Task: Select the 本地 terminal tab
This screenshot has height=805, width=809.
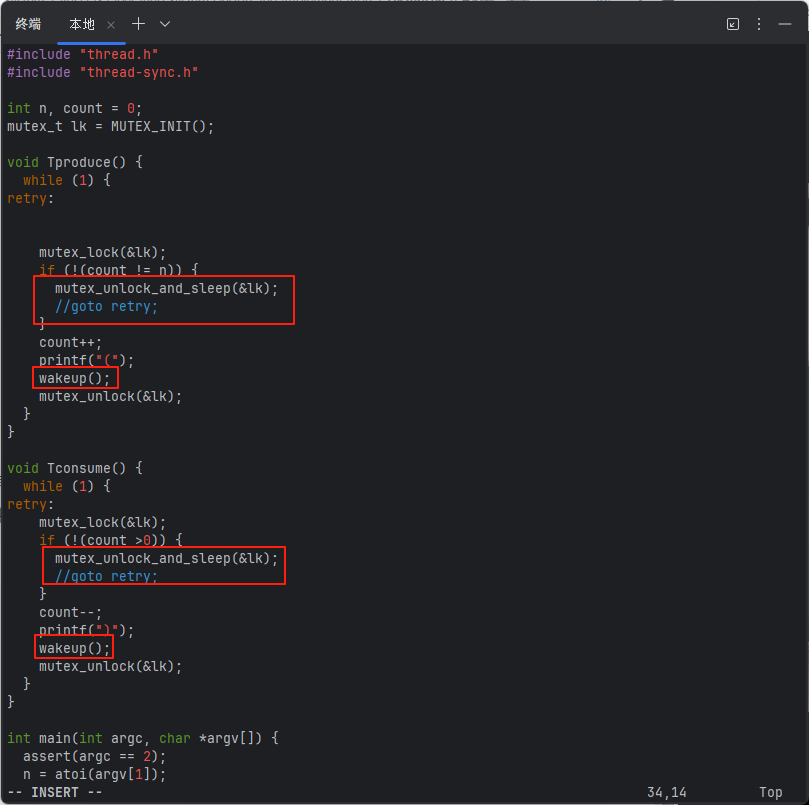Action: click(x=81, y=23)
